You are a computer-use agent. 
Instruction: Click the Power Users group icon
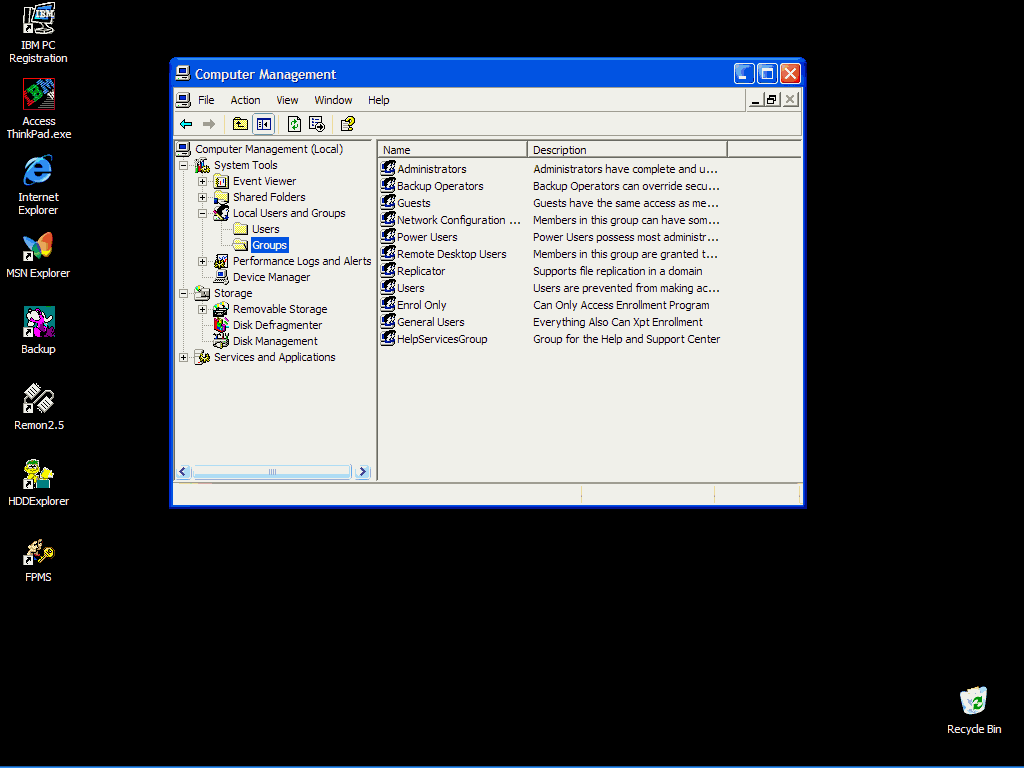coord(388,236)
